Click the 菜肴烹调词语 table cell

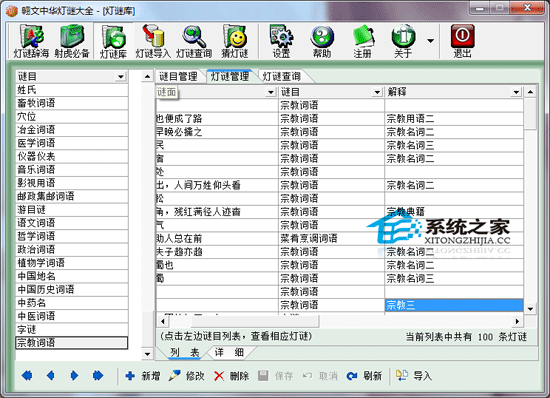[331, 238]
